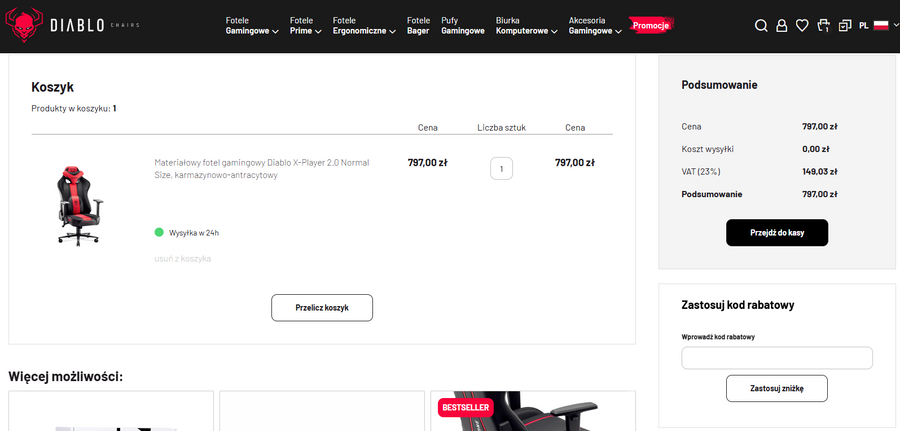
Task: Click the Diablo Chairs logo
Action: (x=75, y=26)
